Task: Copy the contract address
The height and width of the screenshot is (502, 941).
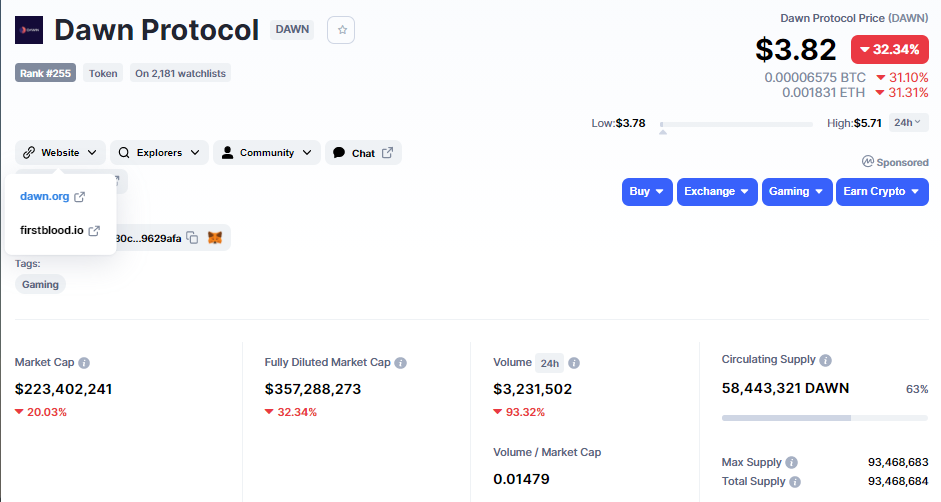Action: point(192,238)
